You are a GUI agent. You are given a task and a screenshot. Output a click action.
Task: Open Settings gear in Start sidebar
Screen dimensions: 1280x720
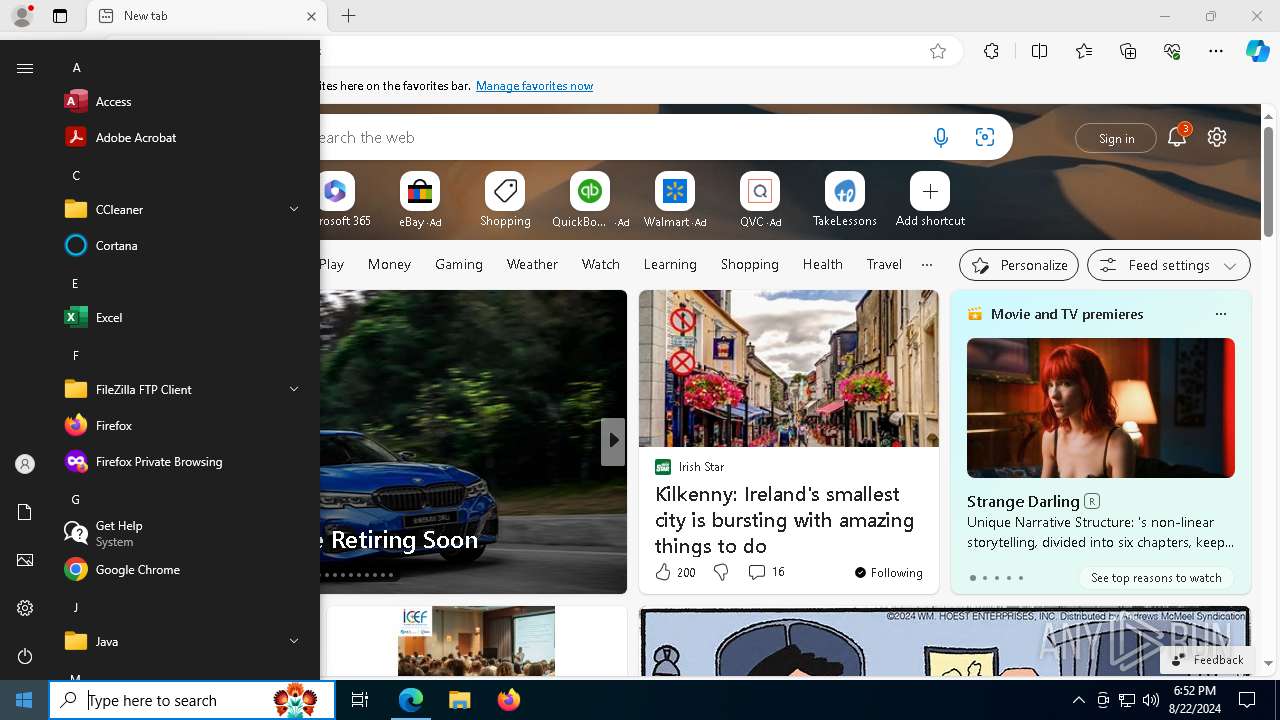(x=25, y=608)
